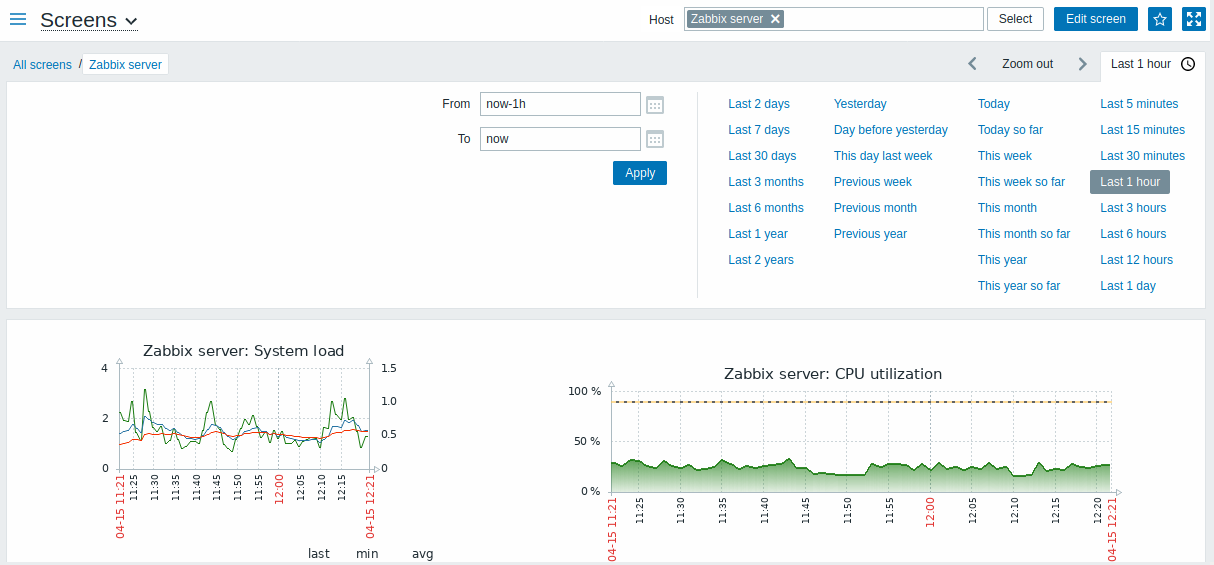Select Previous year period
Viewport: 1214px width, 565px height.
(870, 234)
